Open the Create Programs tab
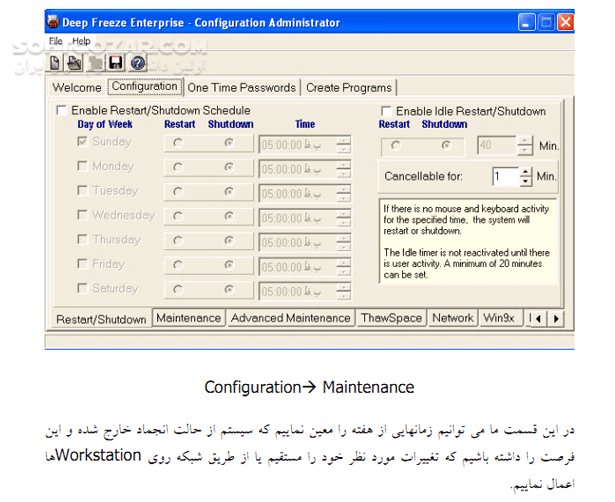The height and width of the screenshot is (502, 615). 349,88
